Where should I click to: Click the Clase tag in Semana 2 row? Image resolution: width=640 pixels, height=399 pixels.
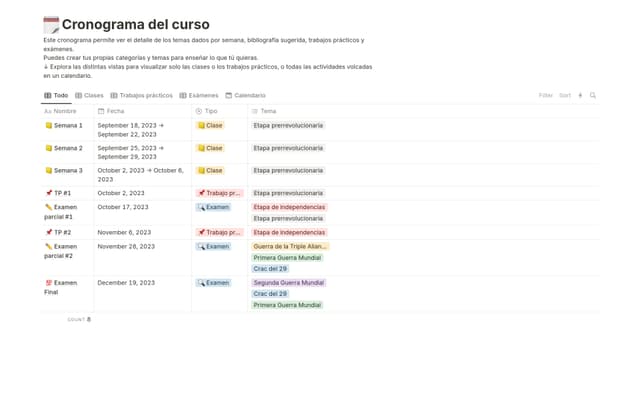click(x=210, y=148)
